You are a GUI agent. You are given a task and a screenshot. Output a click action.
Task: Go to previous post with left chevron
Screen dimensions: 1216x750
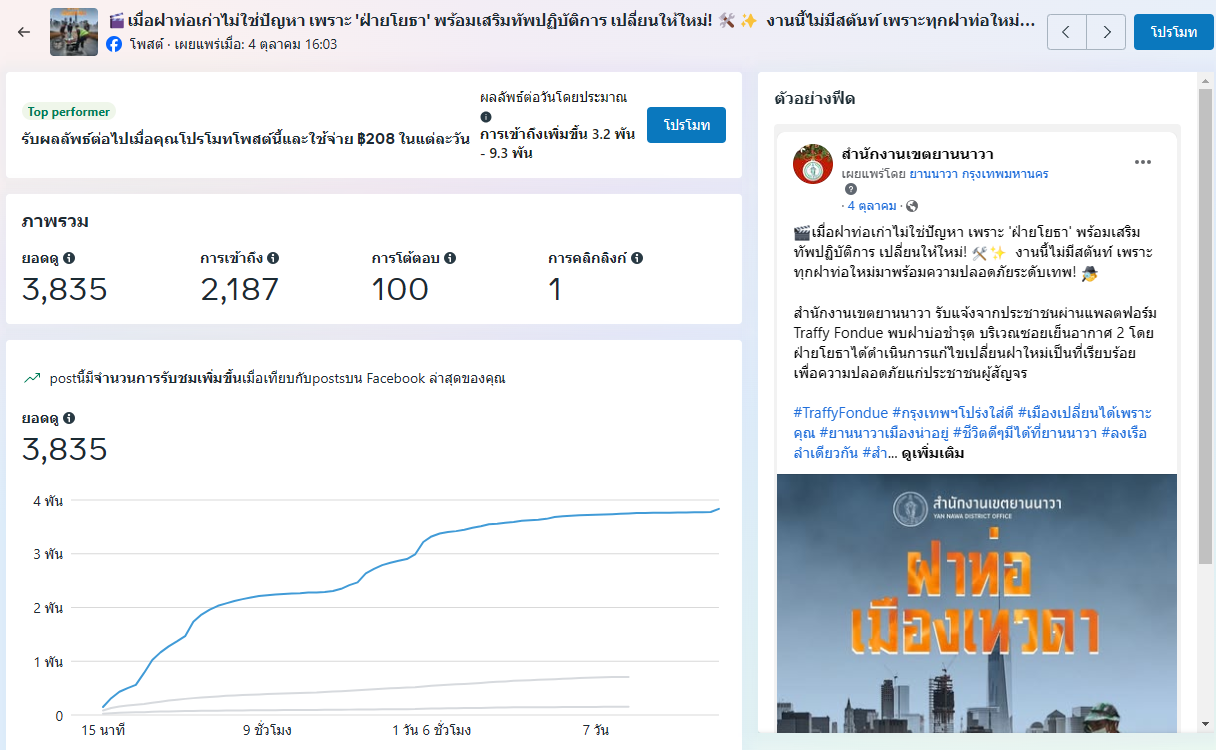[1066, 32]
